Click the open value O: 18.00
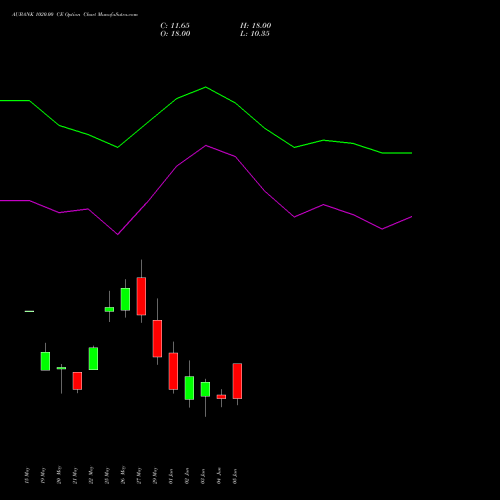 coord(175,34)
